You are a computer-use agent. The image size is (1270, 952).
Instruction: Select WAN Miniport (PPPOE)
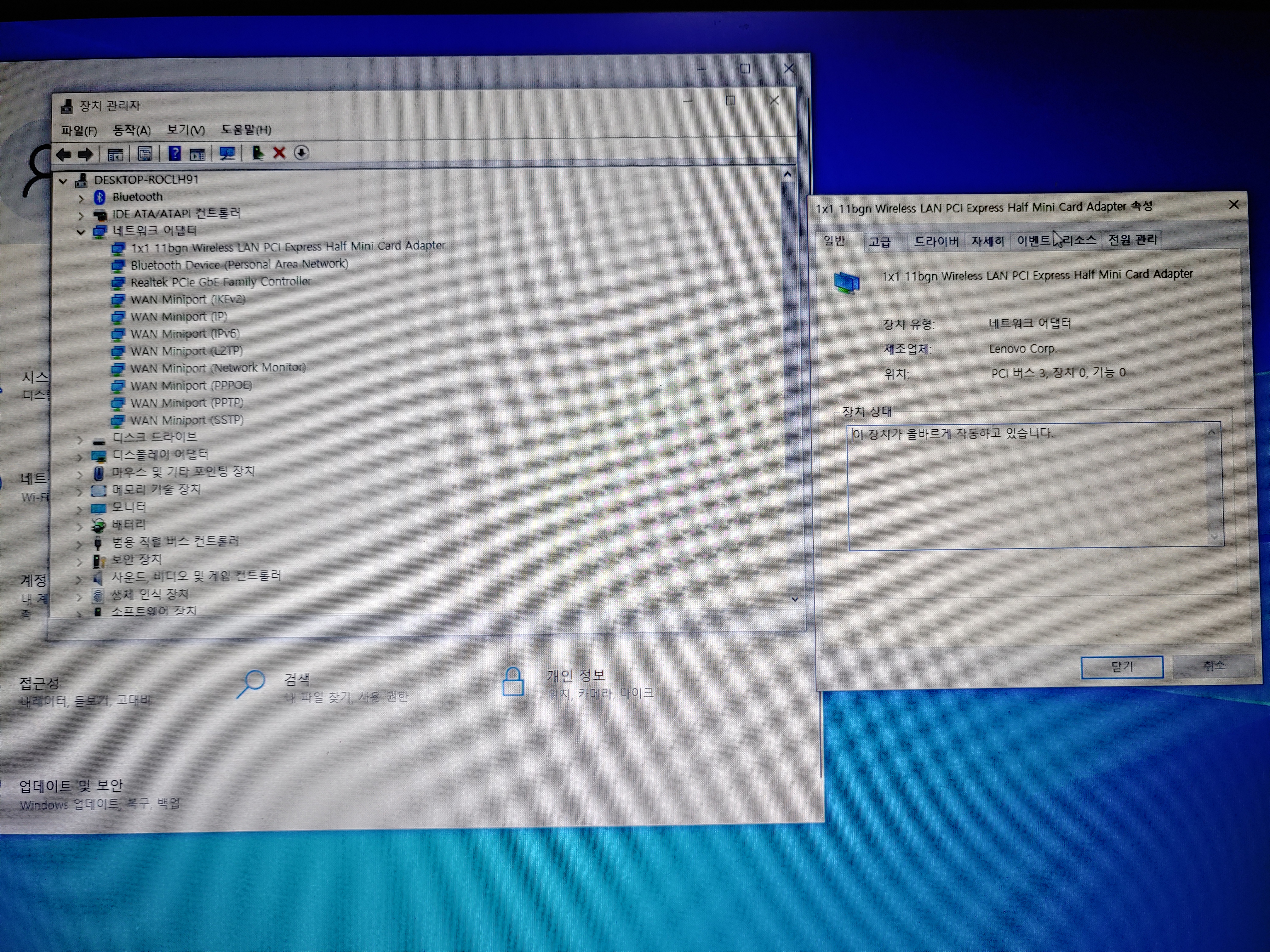click(x=191, y=386)
